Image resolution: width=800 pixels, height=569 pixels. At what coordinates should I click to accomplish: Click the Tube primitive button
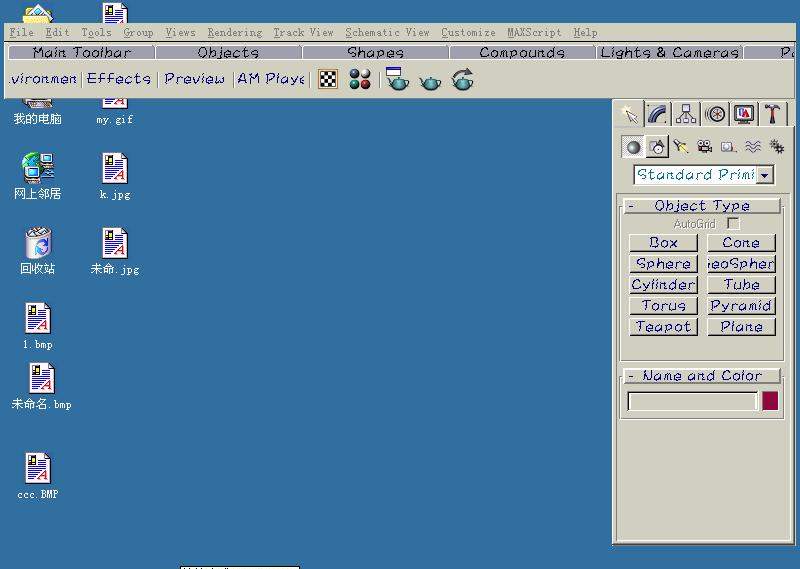click(x=741, y=285)
